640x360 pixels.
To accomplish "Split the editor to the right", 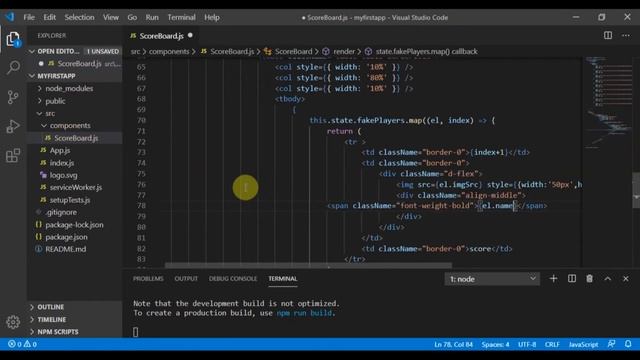I will tap(608, 36).
